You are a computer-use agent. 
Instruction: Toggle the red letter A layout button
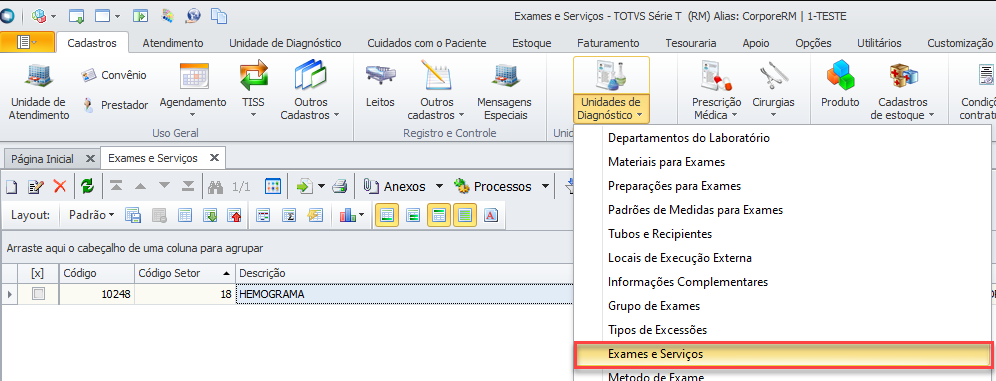(x=490, y=215)
